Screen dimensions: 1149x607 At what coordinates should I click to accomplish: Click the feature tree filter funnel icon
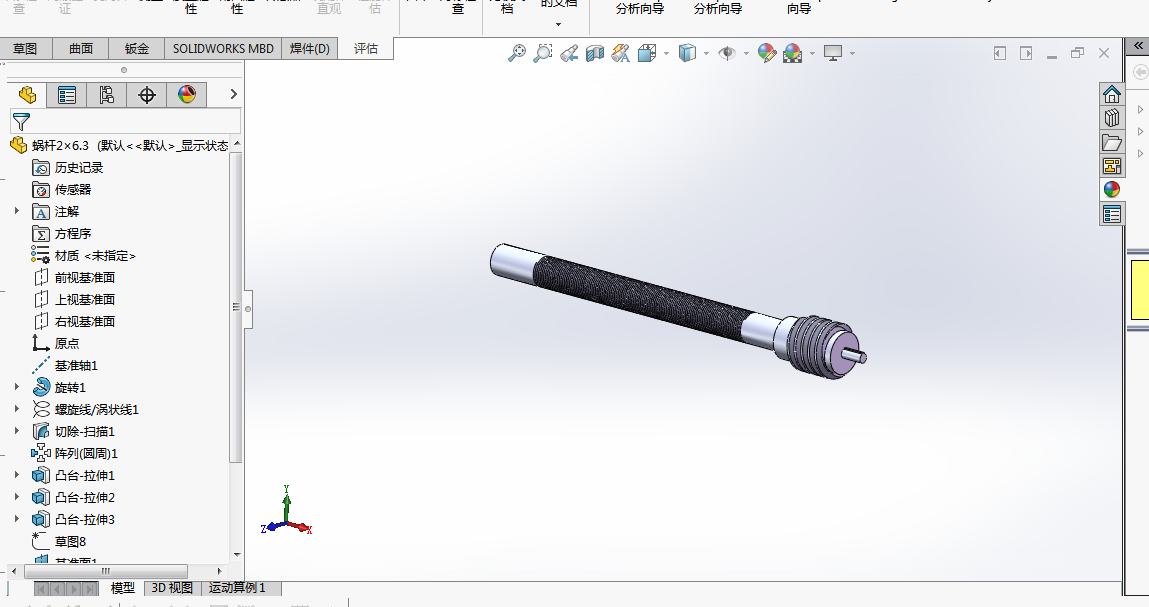click(x=21, y=122)
